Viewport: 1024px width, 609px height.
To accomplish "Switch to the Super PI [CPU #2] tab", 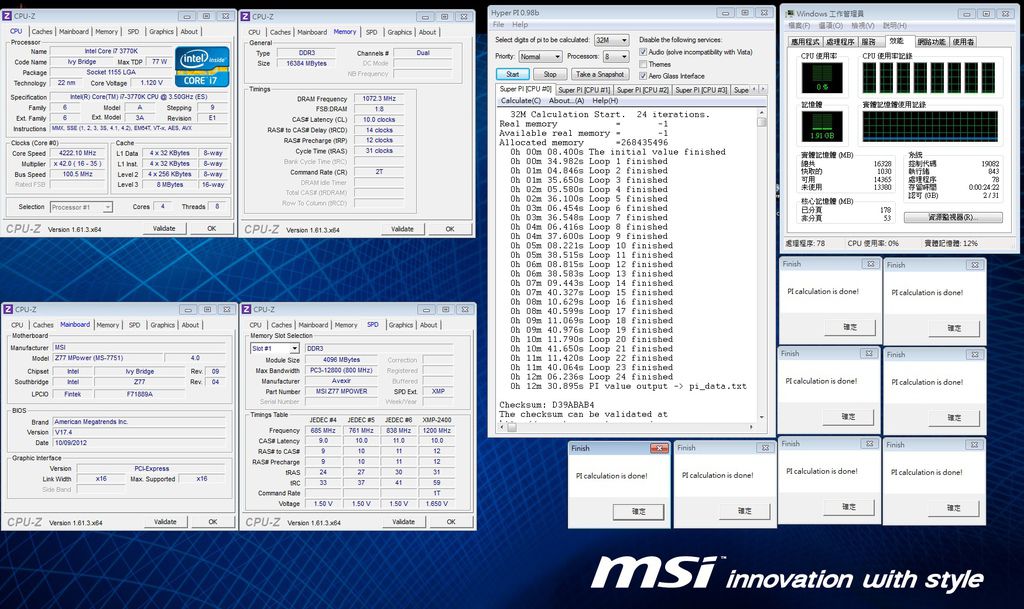I will pos(643,90).
